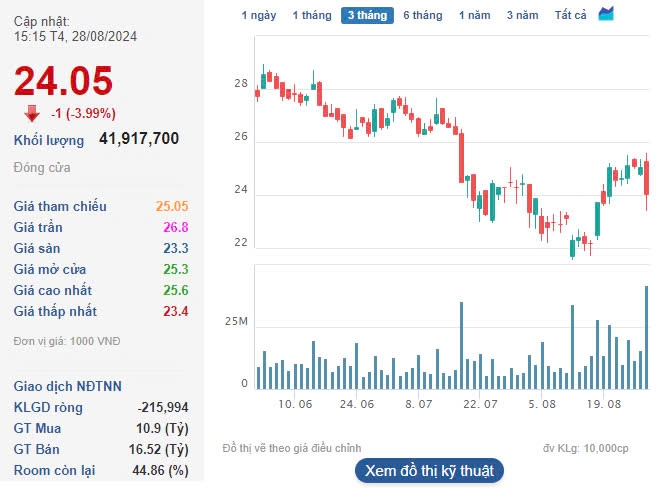The height and width of the screenshot is (488, 667).
Task: Switch to the '6 tháng' range tab
Action: (422, 15)
